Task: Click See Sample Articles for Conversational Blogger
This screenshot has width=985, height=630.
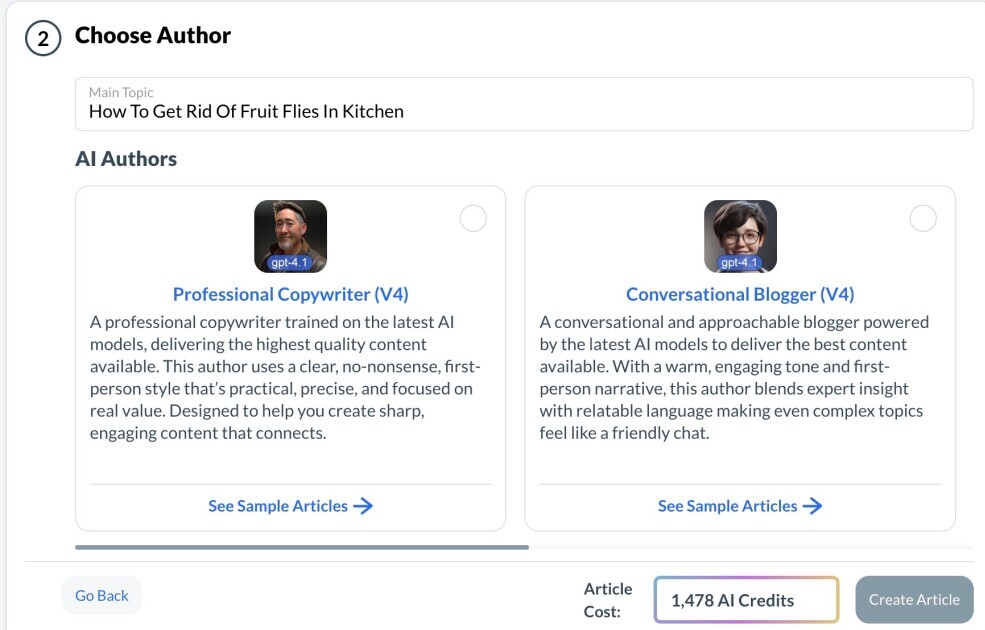Action: pos(727,506)
